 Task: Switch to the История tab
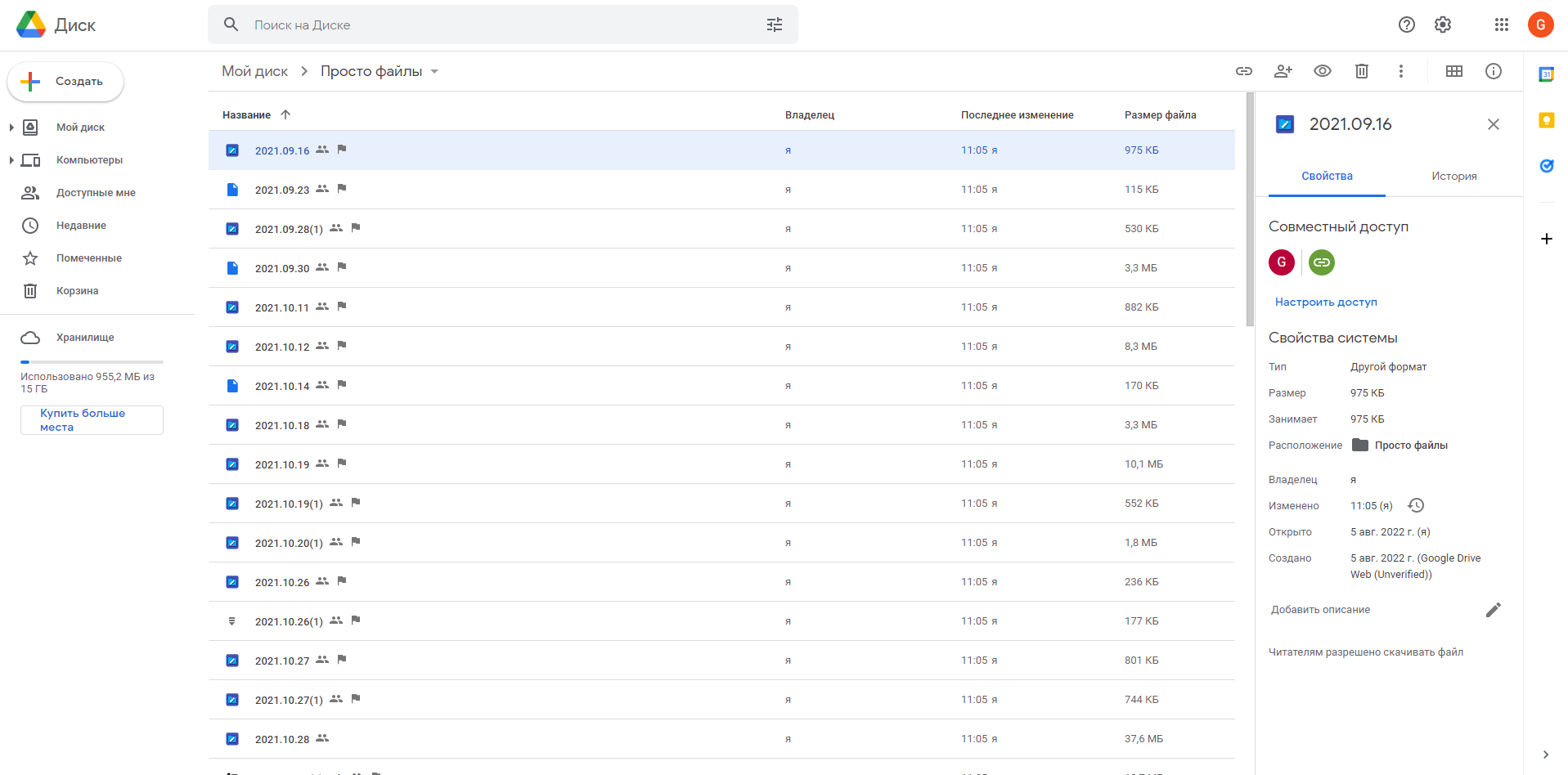1454,177
